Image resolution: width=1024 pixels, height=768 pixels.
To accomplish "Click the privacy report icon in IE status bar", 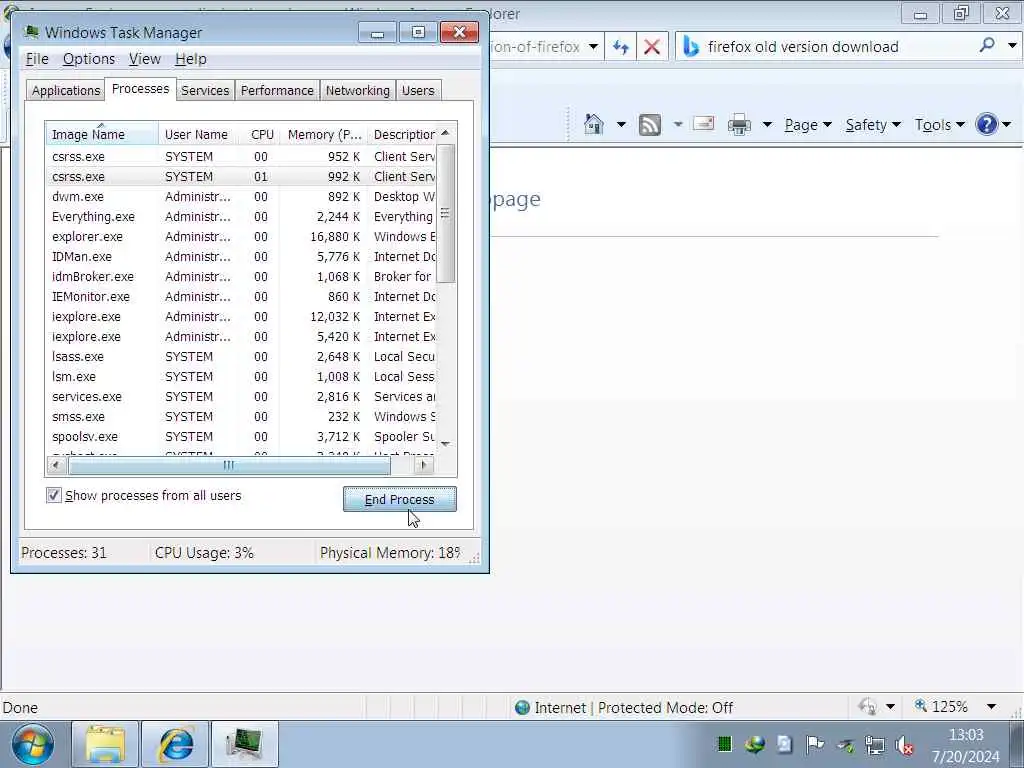I will pyautogui.click(x=867, y=707).
